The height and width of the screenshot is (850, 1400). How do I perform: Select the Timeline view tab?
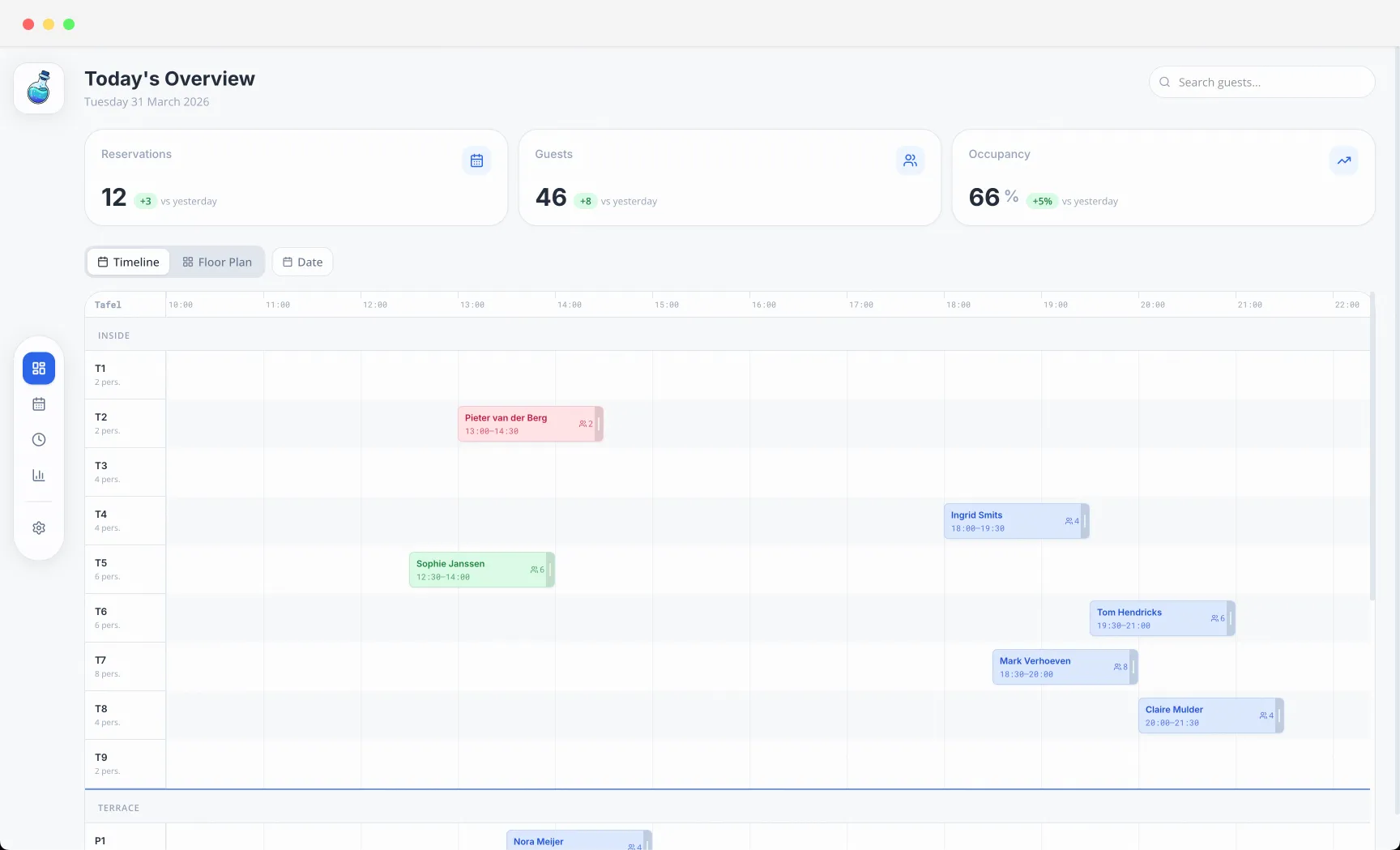(127, 262)
